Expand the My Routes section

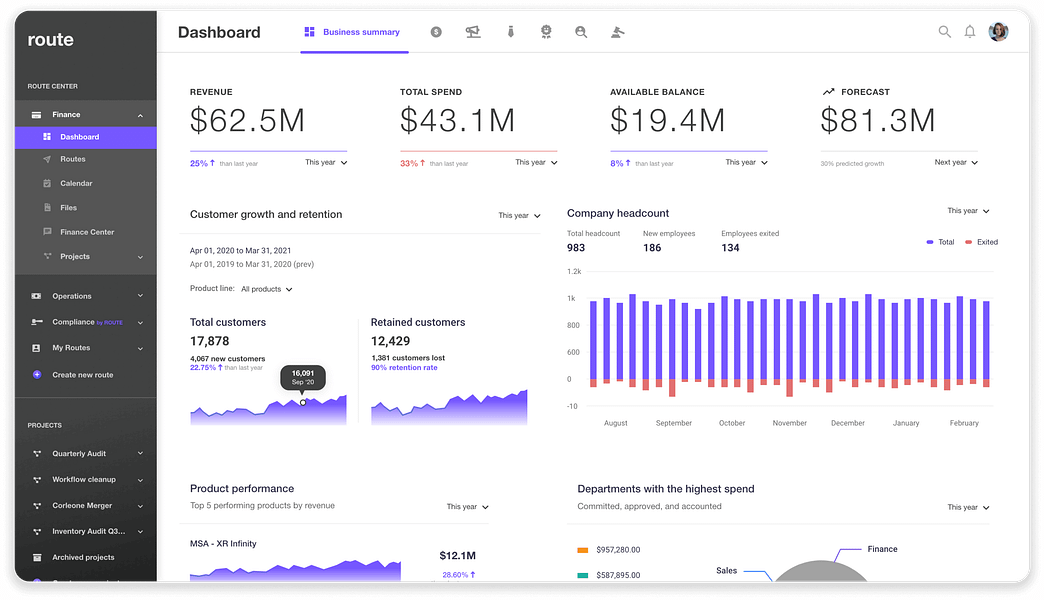click(x=140, y=348)
